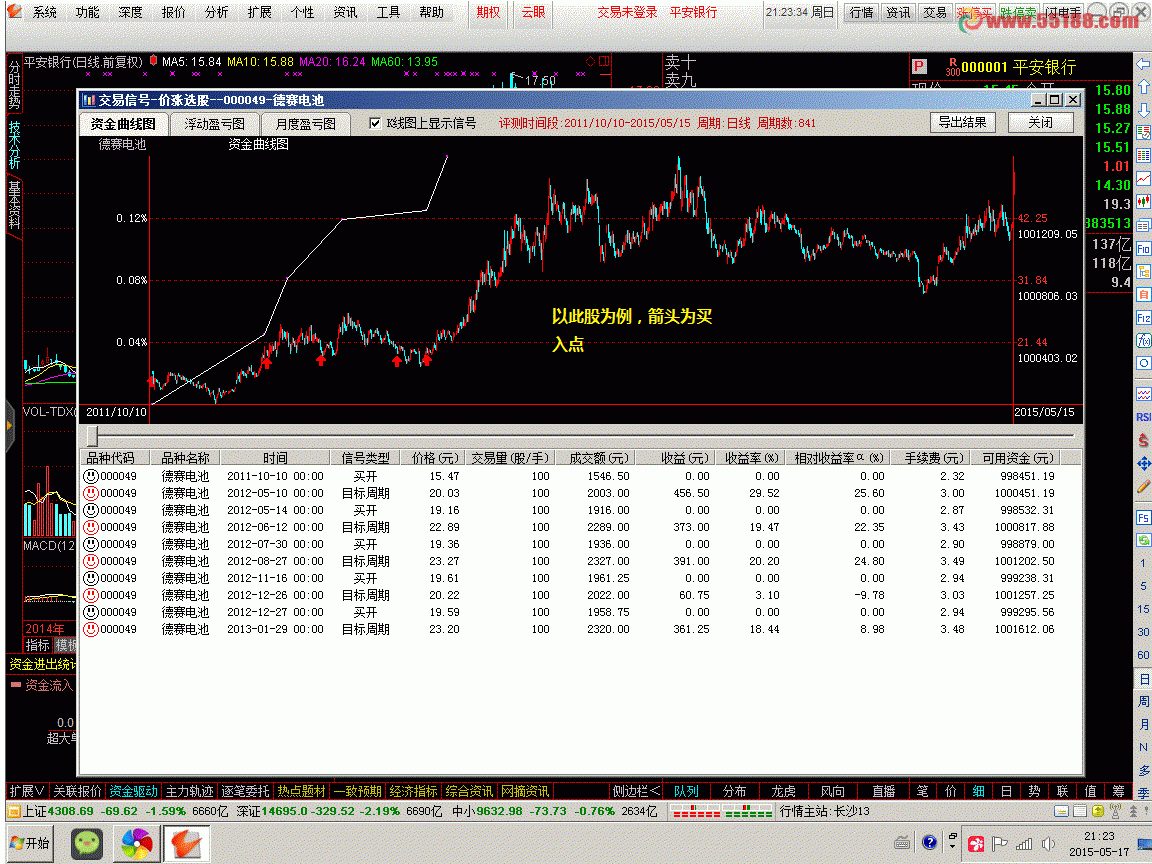
Task: Click the red P icon beside stock code 000001
Action: coord(918,66)
